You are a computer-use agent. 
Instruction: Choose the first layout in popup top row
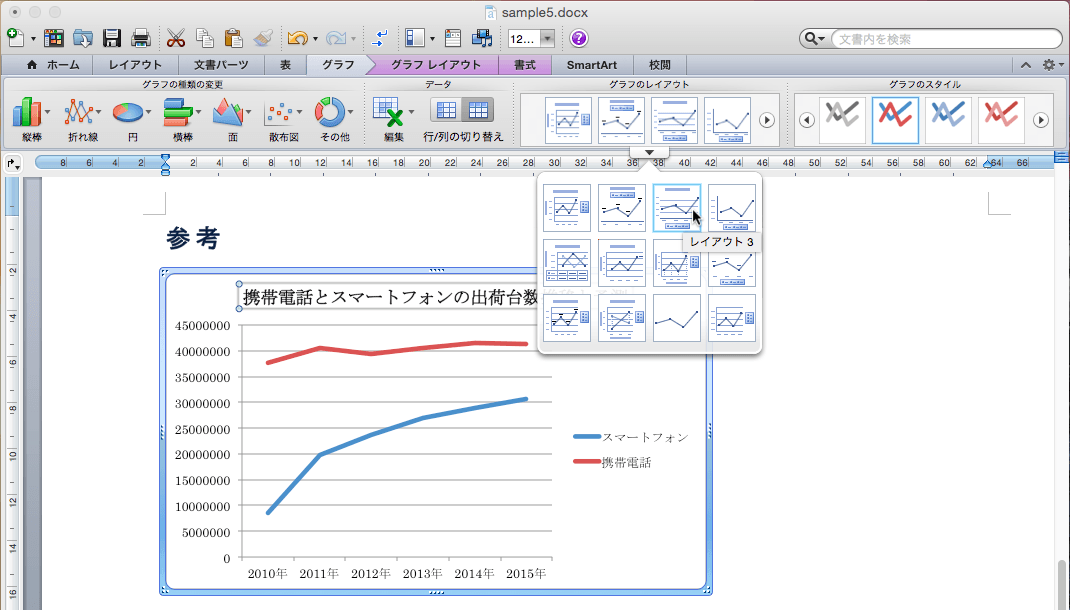point(567,208)
